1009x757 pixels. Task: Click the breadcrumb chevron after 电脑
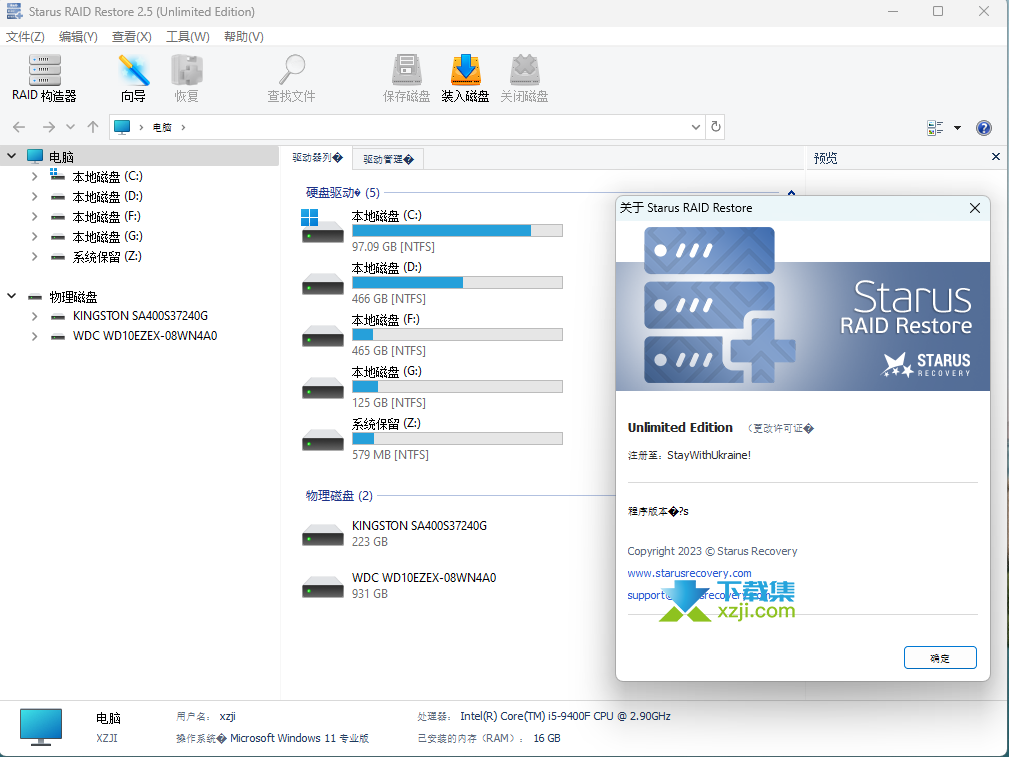pyautogui.click(x=183, y=127)
